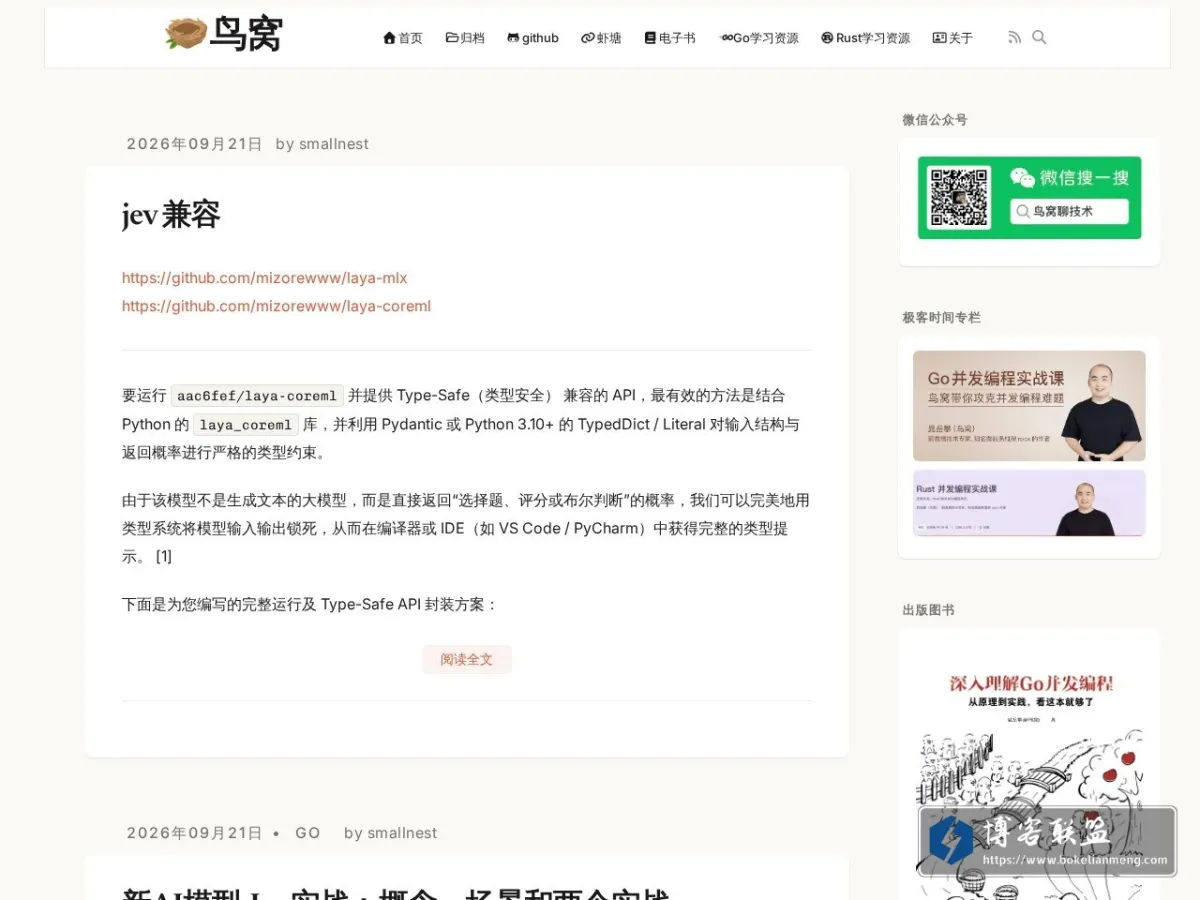Open the github menu item
Viewport: 1200px width, 900px height.
click(533, 38)
